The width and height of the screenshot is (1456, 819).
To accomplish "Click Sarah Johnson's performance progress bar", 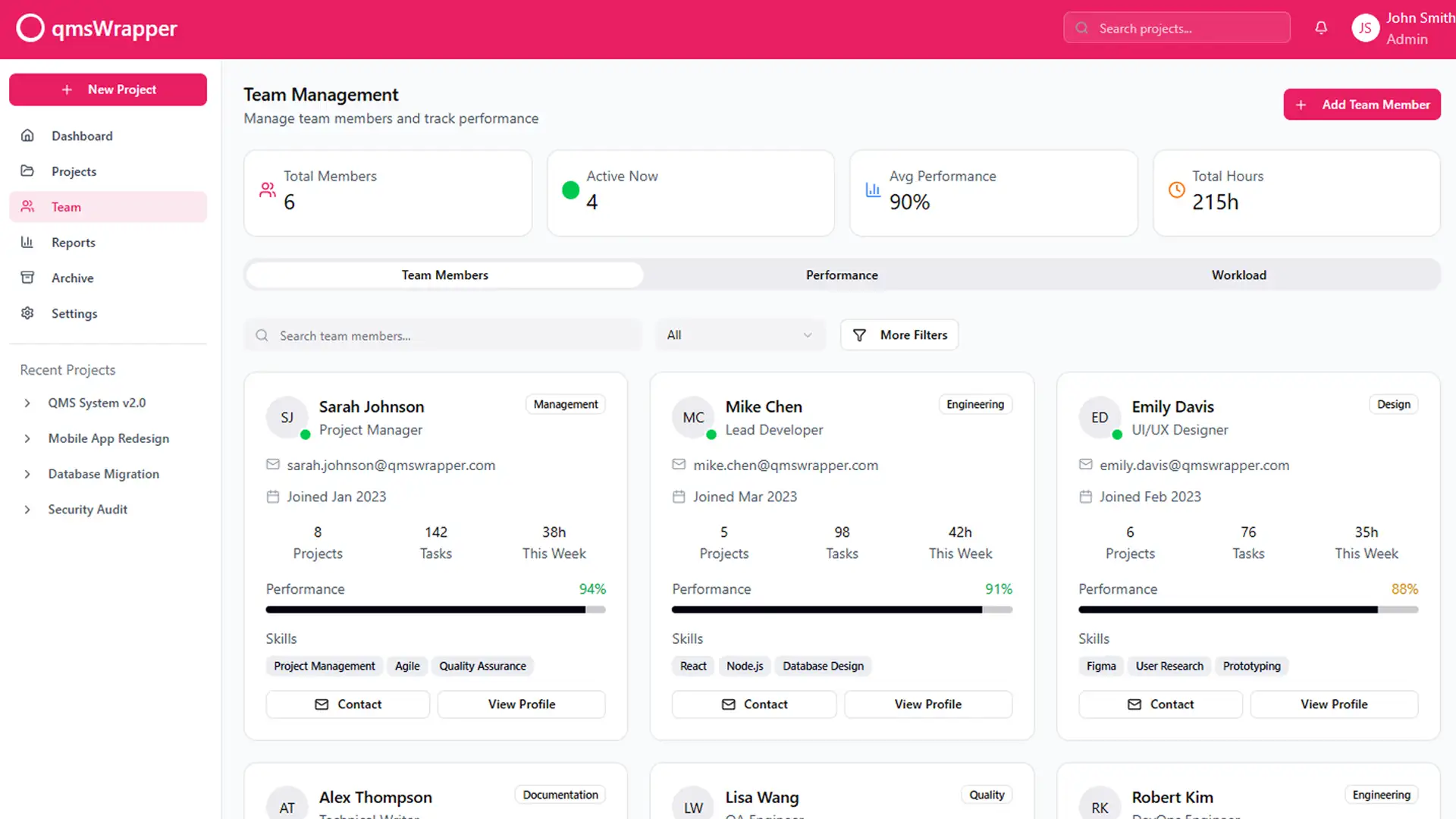I will tap(435, 610).
